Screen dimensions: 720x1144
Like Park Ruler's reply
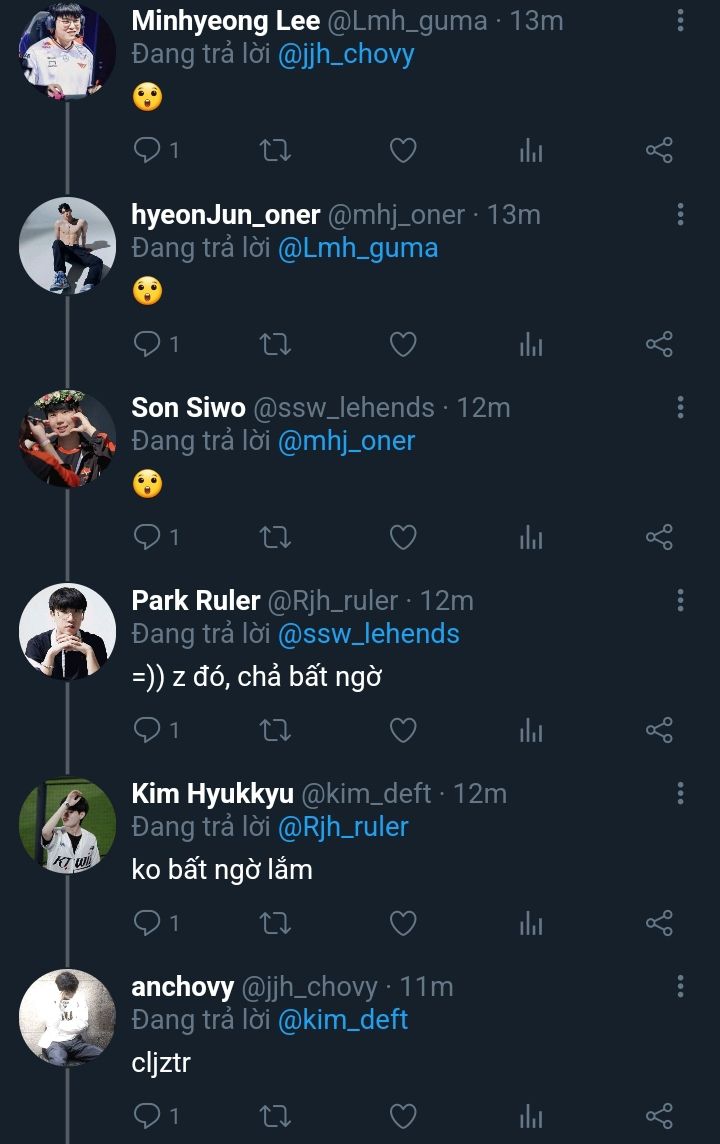402,731
